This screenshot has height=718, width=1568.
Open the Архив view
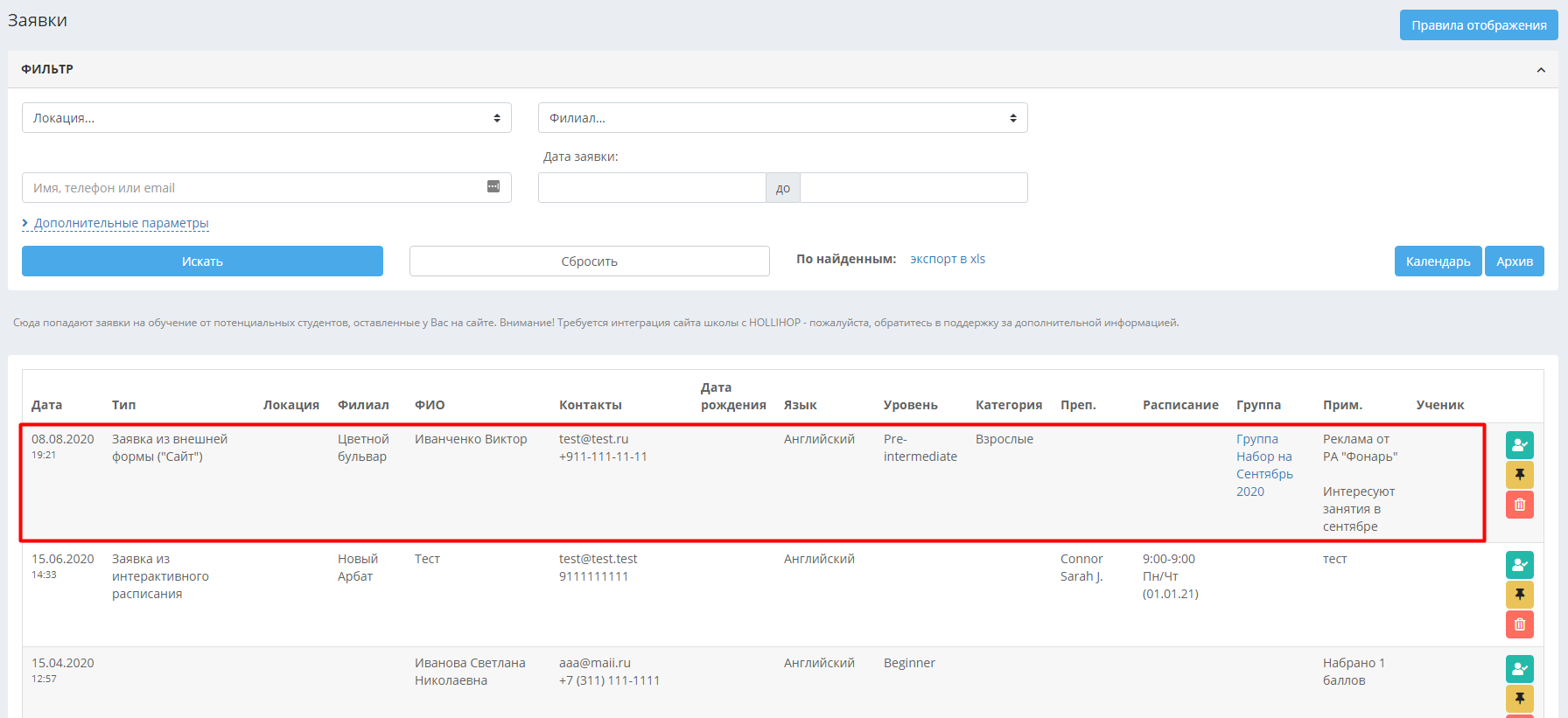pos(1515,261)
